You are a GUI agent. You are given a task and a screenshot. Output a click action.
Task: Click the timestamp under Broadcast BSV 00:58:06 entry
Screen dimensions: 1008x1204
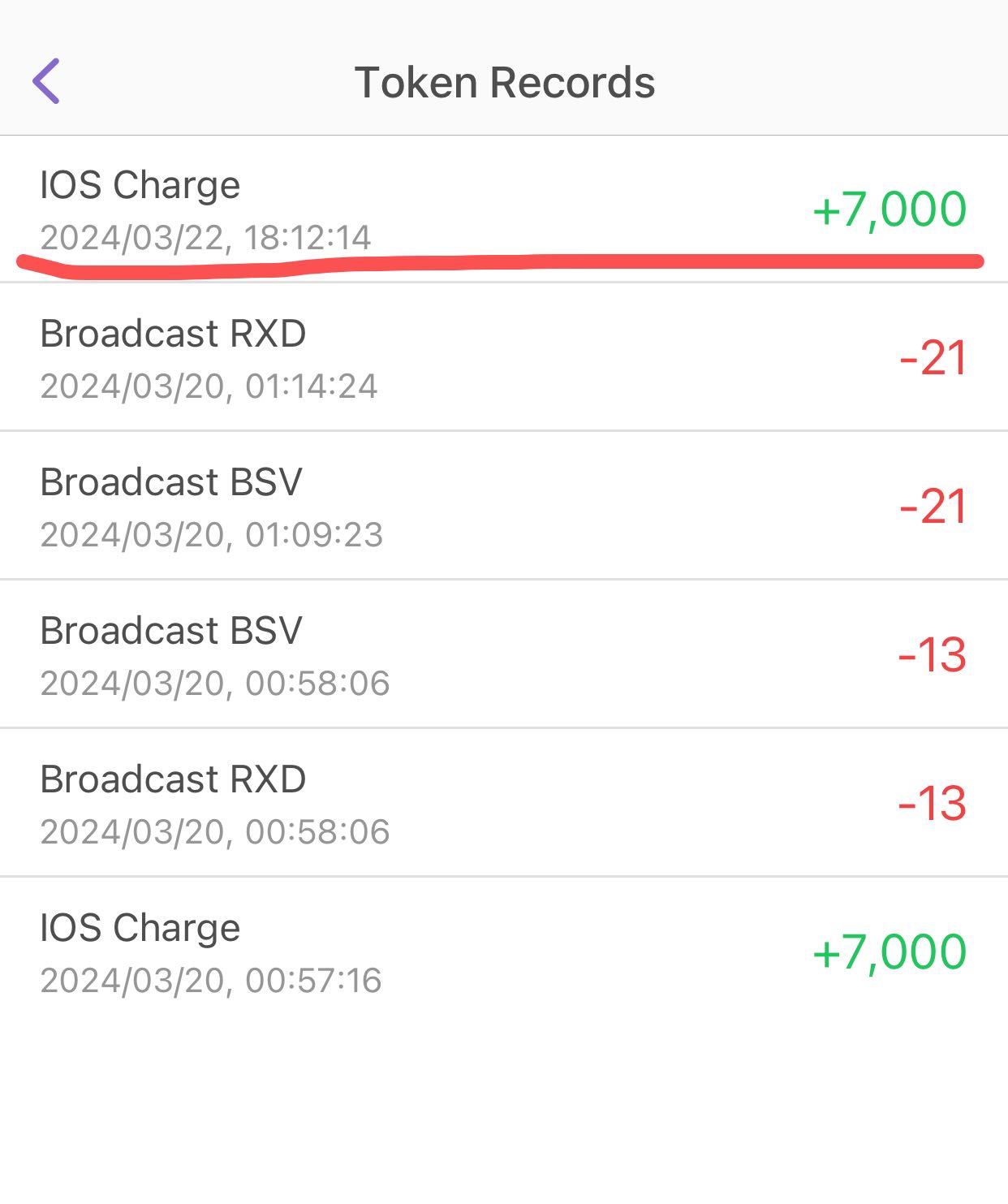click(214, 684)
